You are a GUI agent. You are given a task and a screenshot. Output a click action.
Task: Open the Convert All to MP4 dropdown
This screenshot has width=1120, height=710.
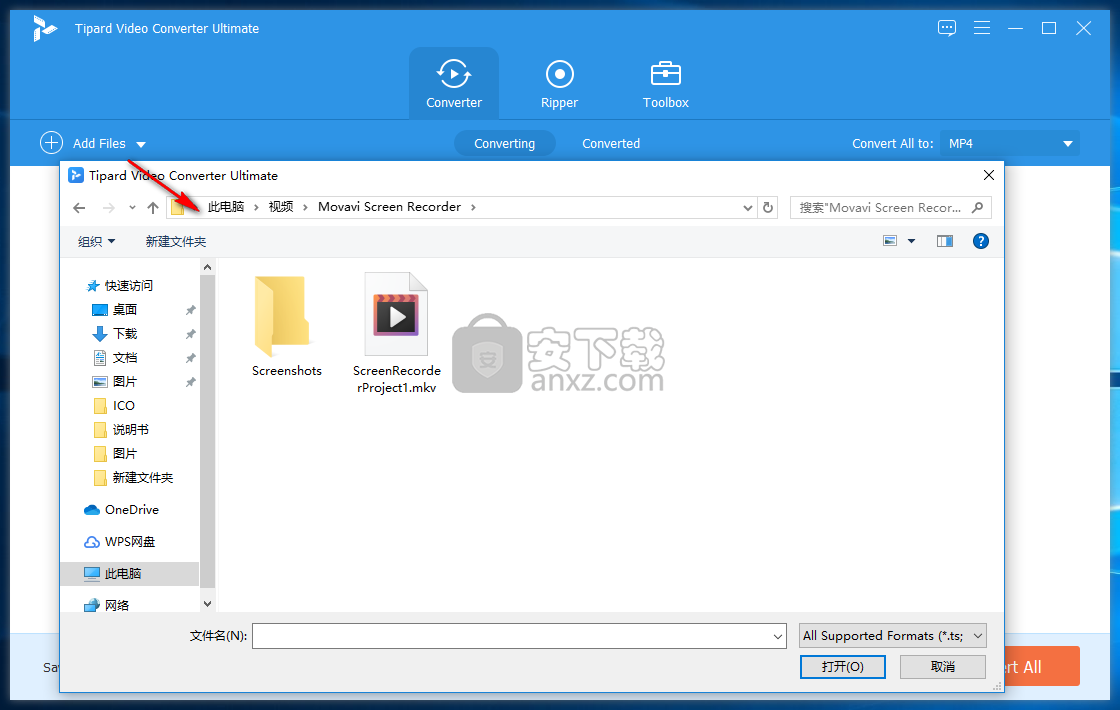[1009, 144]
